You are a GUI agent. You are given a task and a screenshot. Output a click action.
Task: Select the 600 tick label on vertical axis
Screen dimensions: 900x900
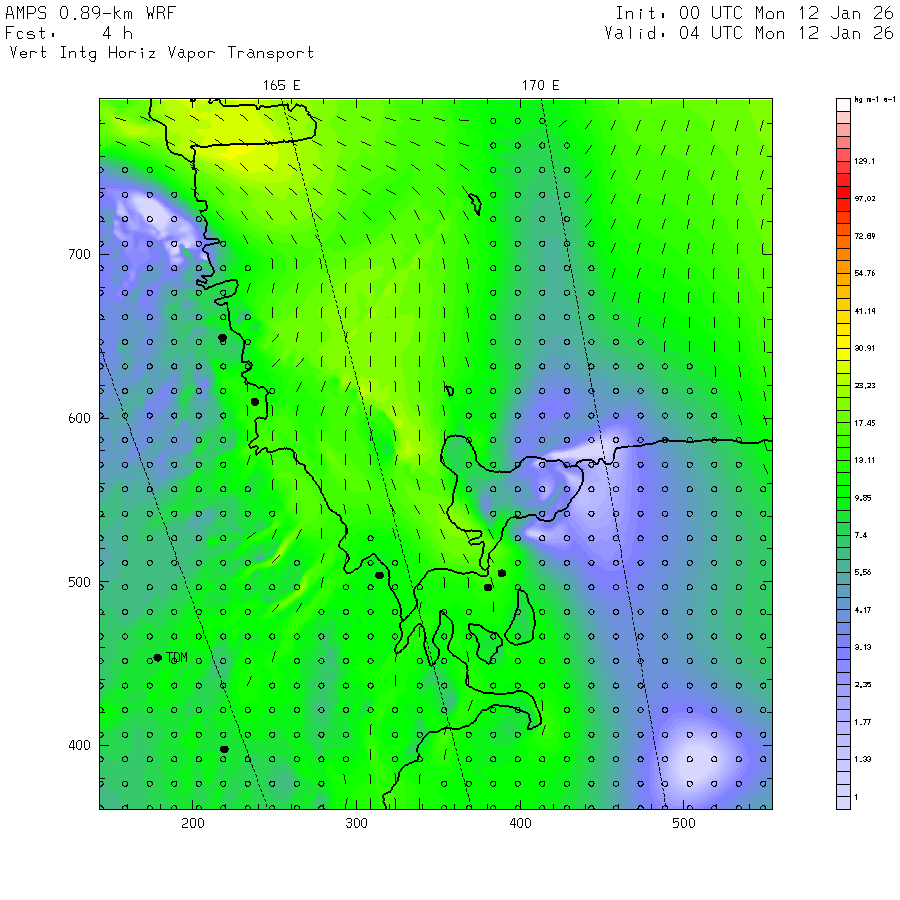click(79, 418)
